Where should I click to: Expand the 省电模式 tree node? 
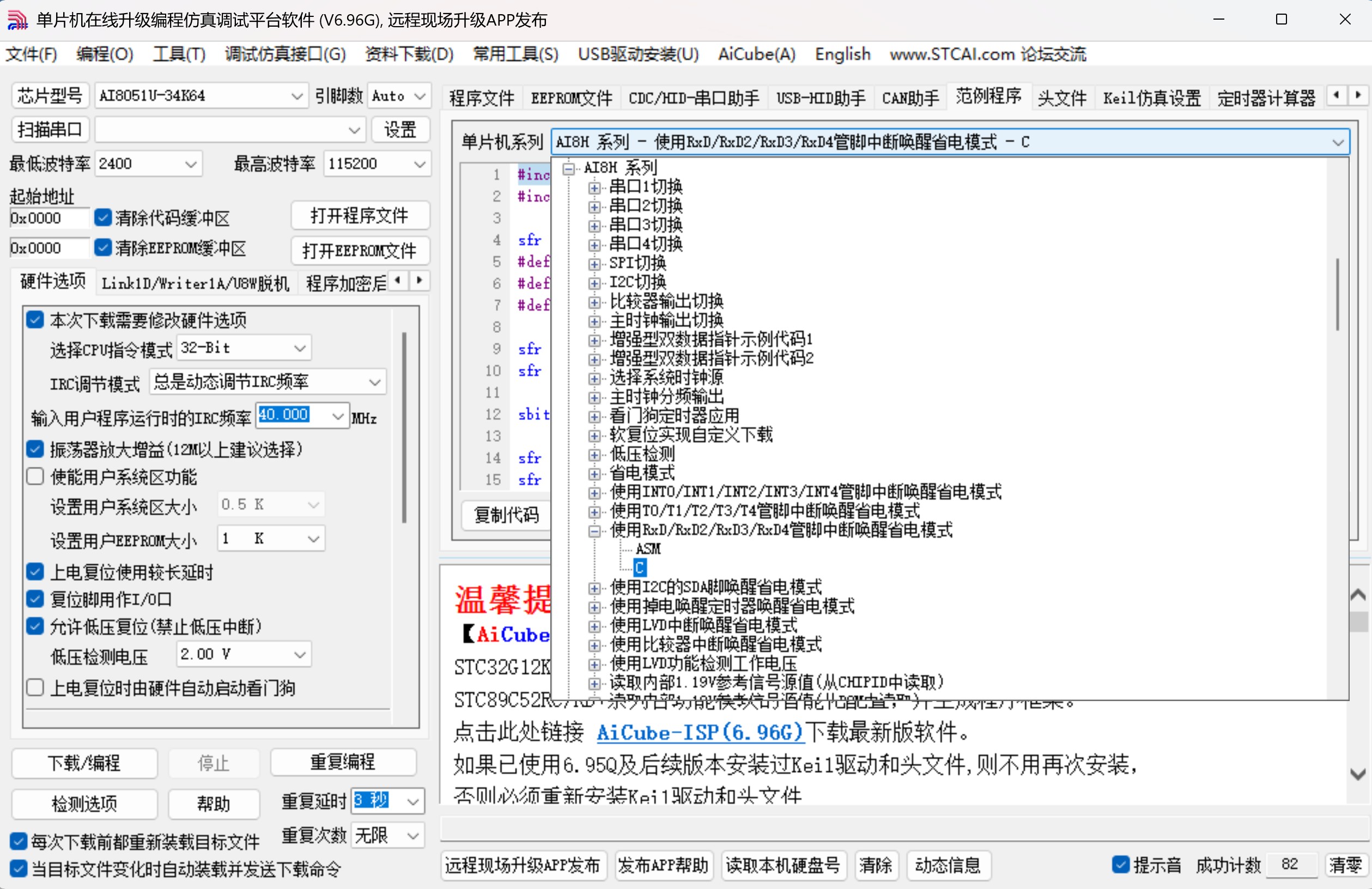(x=595, y=473)
